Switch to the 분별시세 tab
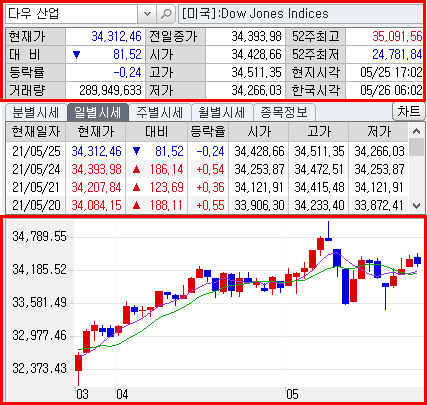 point(35,112)
